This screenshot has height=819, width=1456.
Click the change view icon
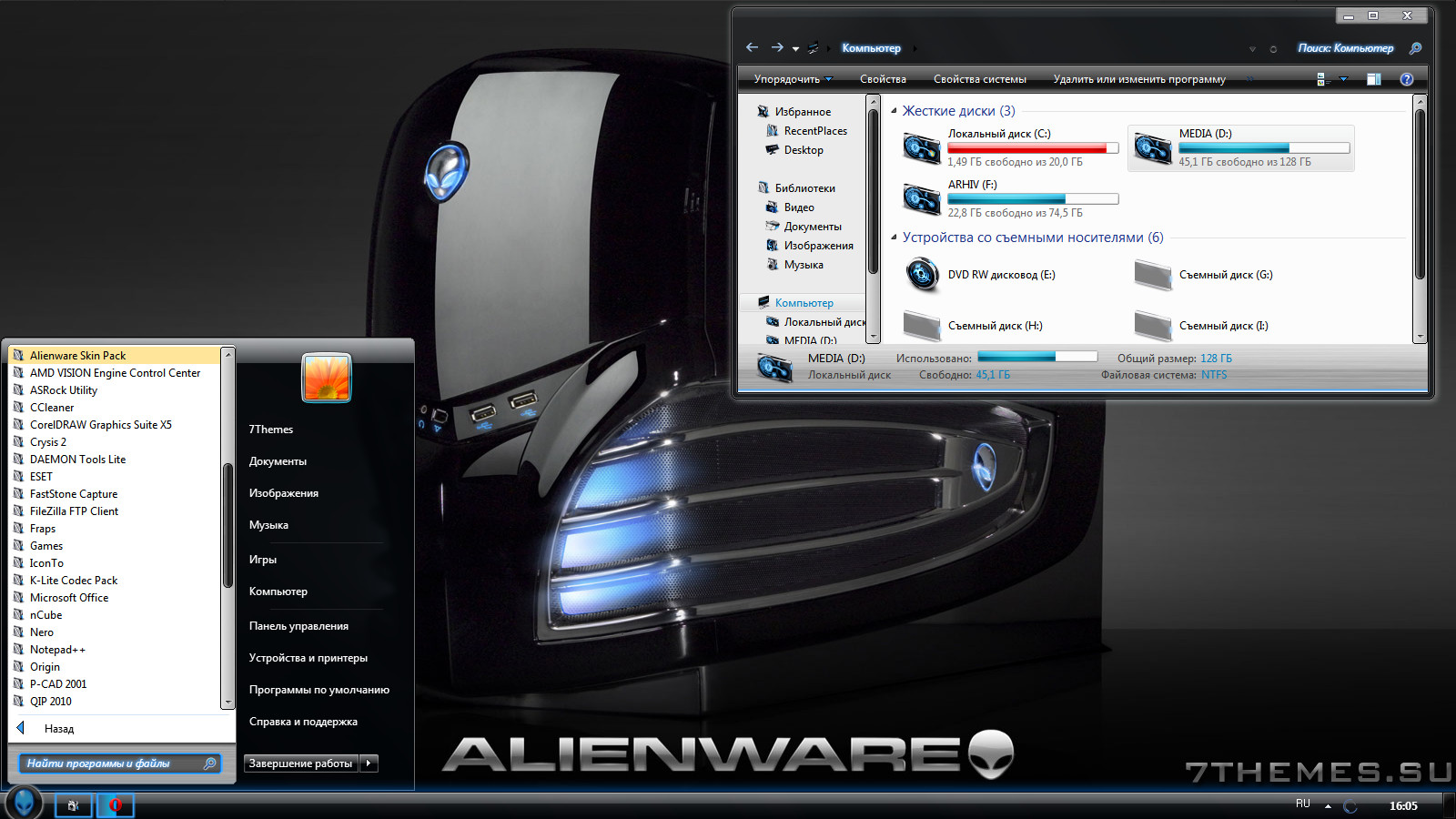[x=1323, y=79]
